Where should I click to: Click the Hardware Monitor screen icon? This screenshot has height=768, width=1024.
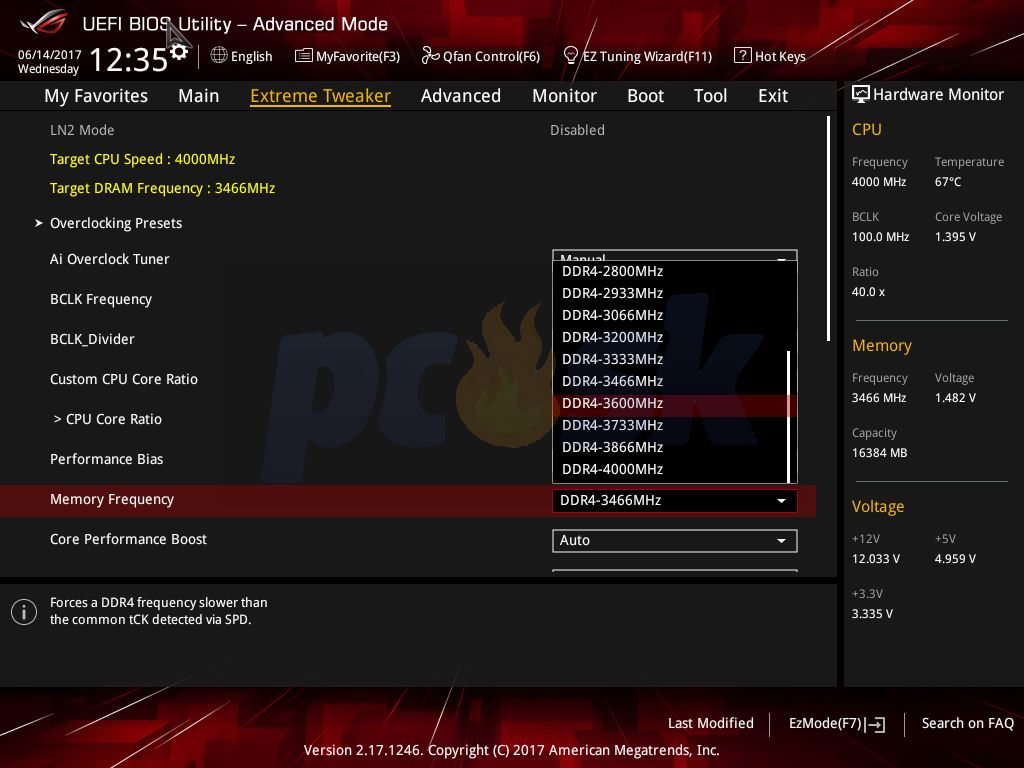pyautogui.click(x=861, y=94)
